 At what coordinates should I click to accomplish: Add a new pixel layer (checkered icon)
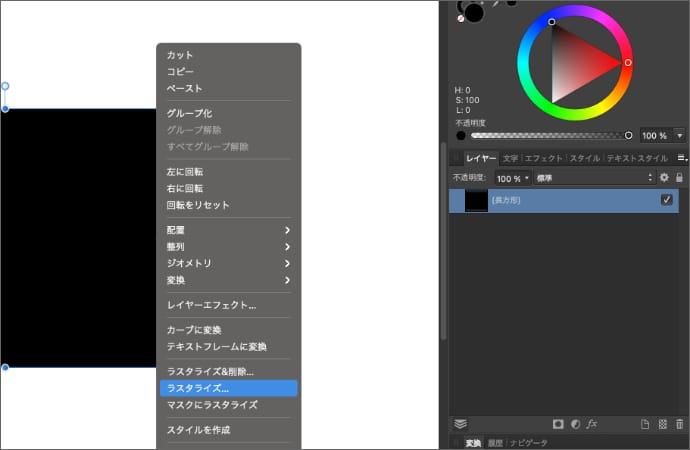click(663, 424)
